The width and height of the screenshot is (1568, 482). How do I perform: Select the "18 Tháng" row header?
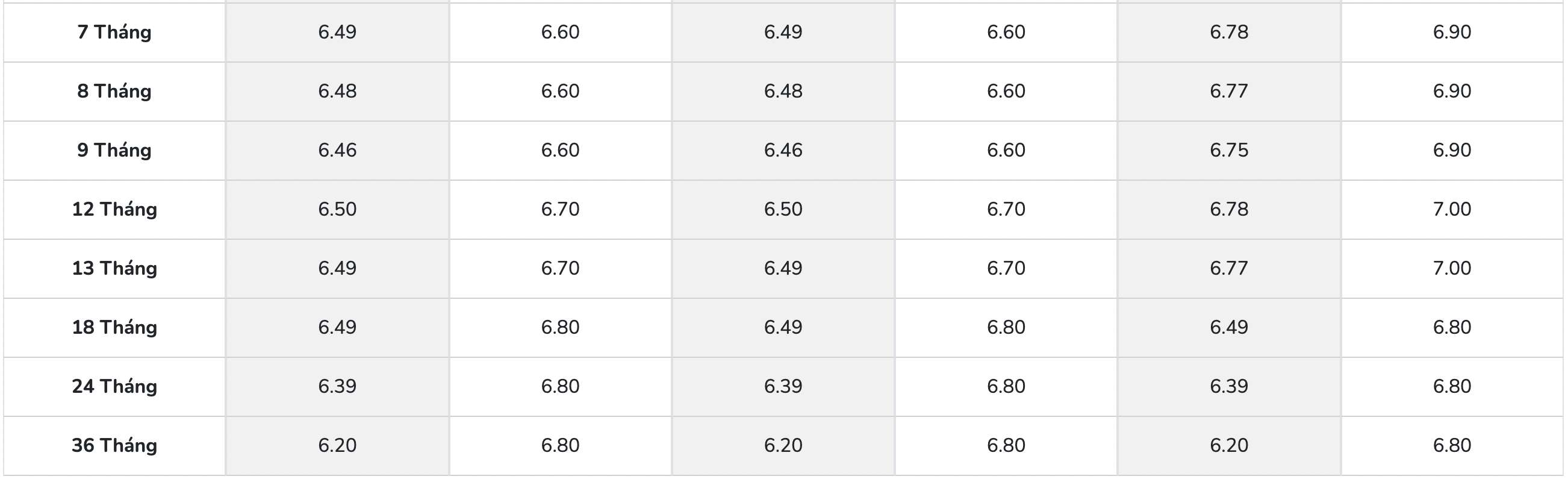(114, 327)
